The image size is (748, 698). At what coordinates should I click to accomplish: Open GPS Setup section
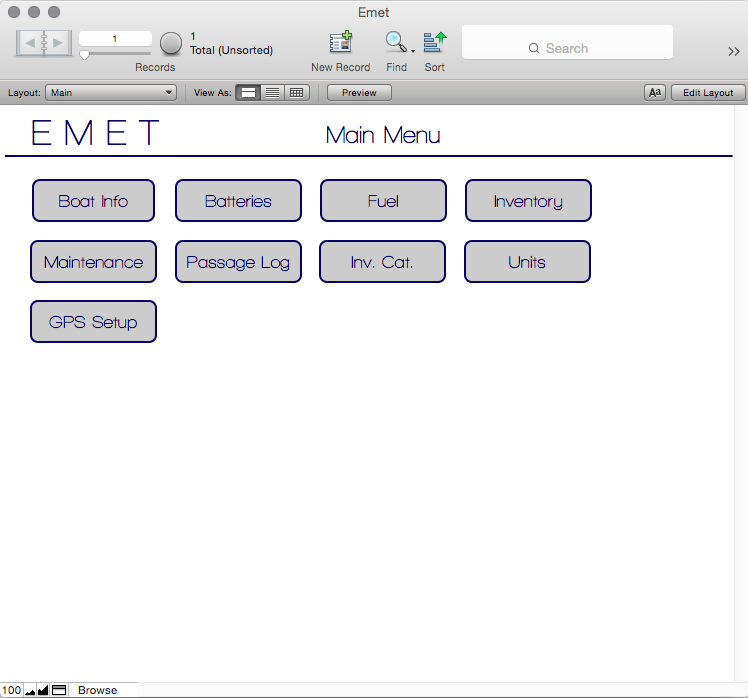[94, 322]
